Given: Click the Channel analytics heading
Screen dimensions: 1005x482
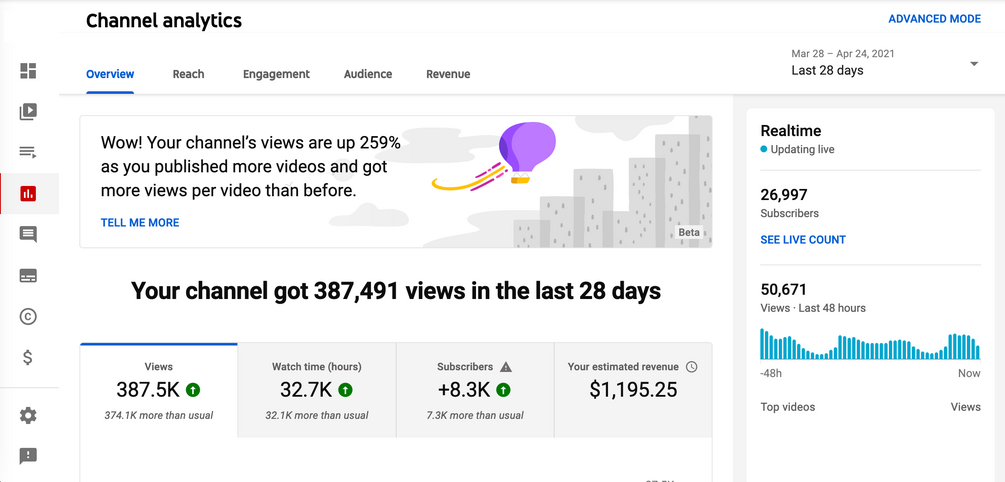Looking at the screenshot, I should click(x=164, y=21).
